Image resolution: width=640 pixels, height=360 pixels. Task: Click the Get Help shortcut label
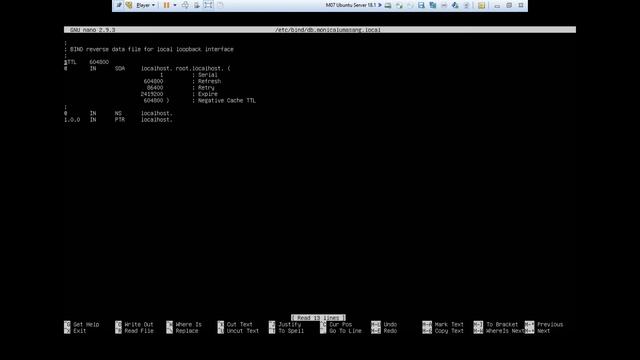86,324
